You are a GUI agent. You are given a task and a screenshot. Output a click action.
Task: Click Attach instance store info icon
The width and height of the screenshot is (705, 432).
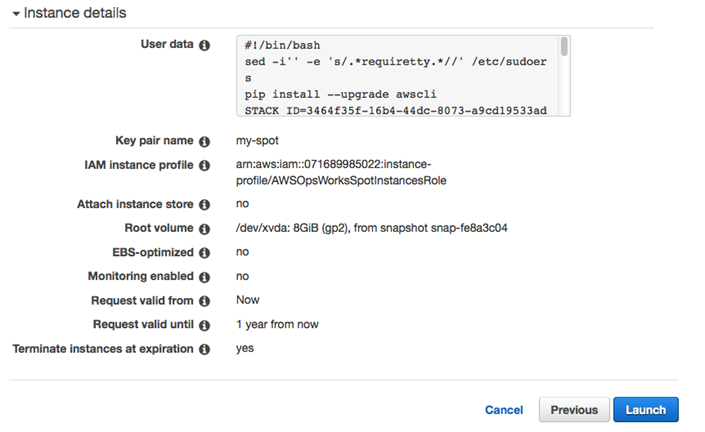(x=204, y=205)
